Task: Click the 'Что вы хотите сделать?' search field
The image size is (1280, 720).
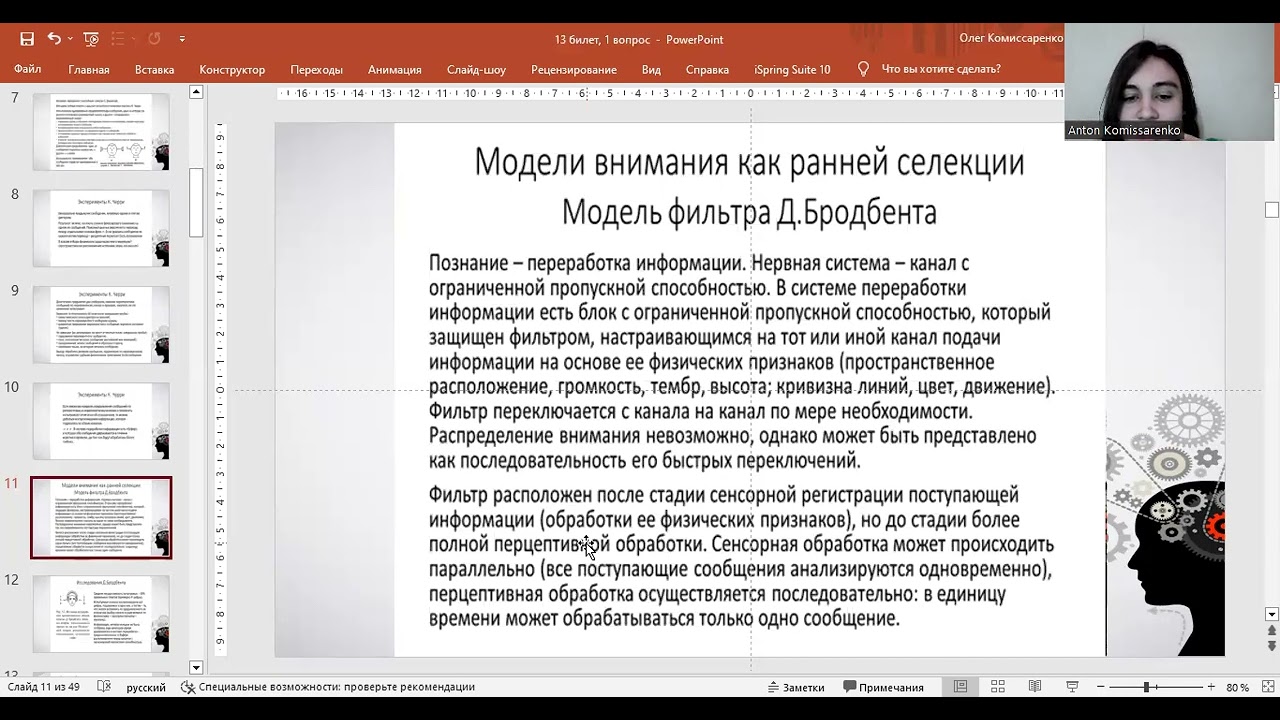Action: [x=941, y=69]
